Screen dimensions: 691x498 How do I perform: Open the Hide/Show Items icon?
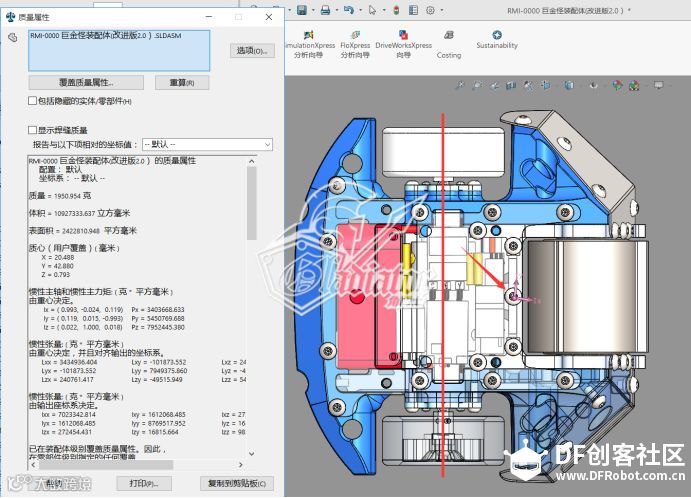point(594,85)
